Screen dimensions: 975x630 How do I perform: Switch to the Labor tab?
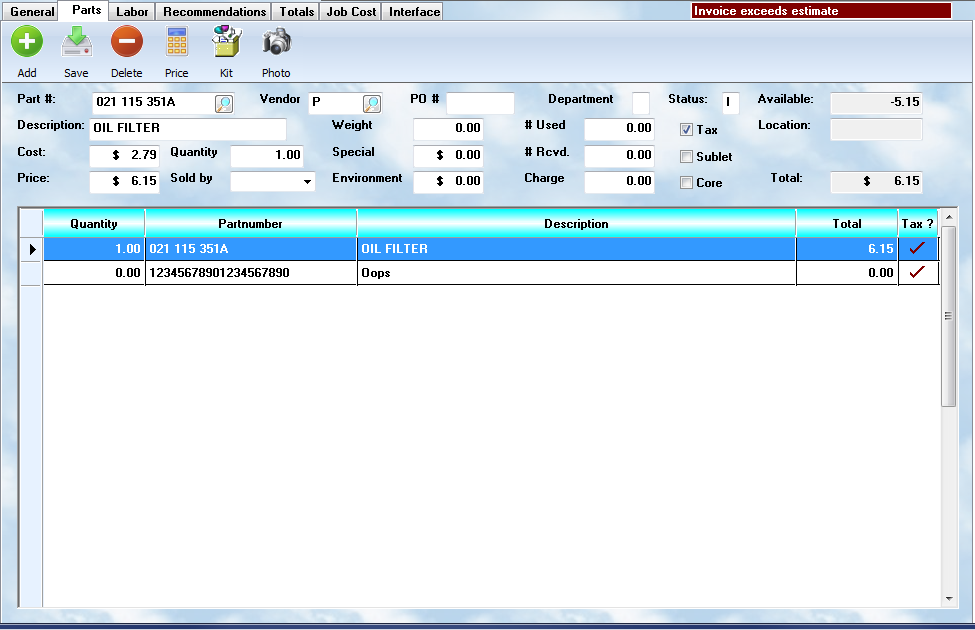point(132,12)
